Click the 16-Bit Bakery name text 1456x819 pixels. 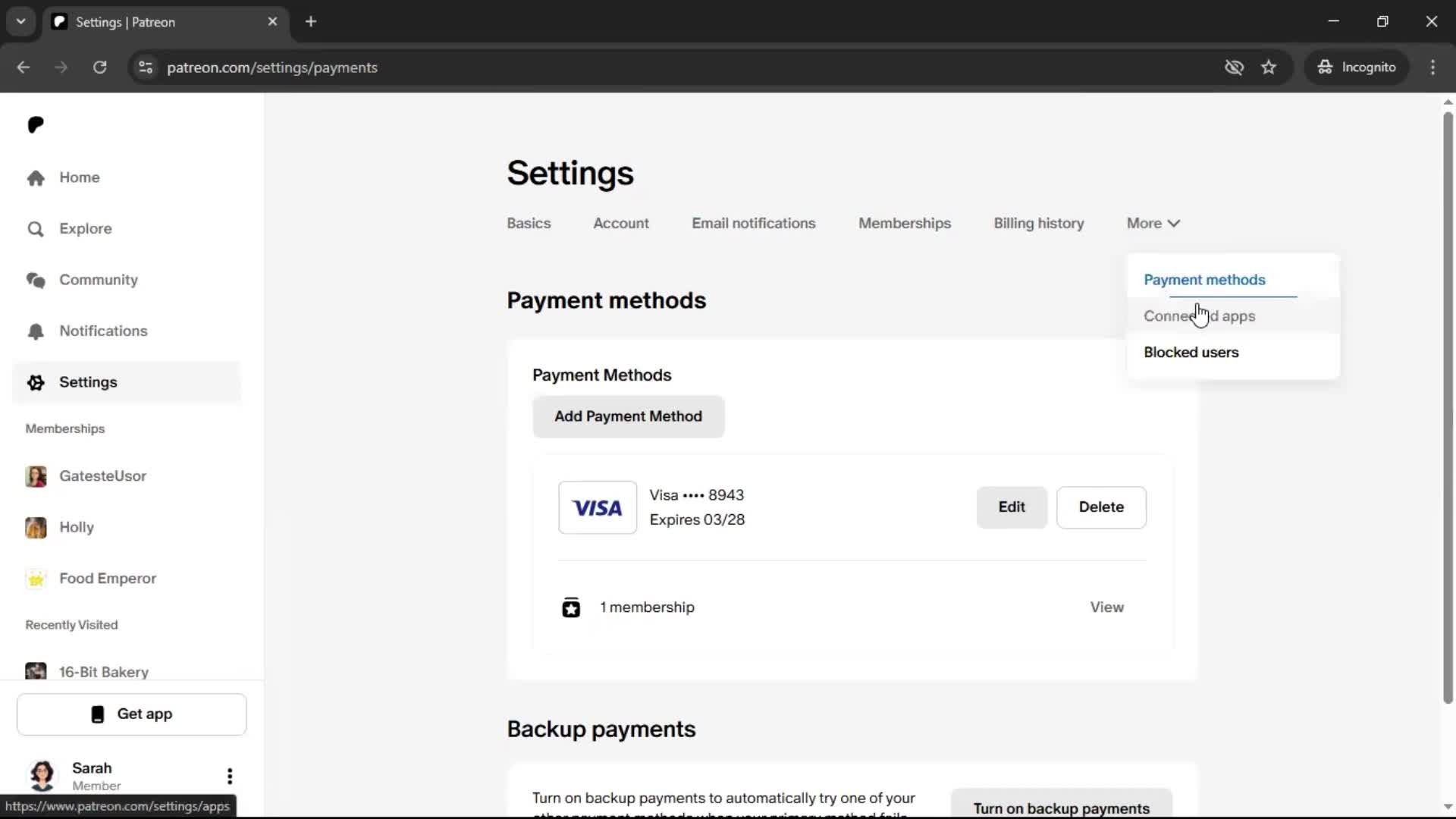(104, 672)
